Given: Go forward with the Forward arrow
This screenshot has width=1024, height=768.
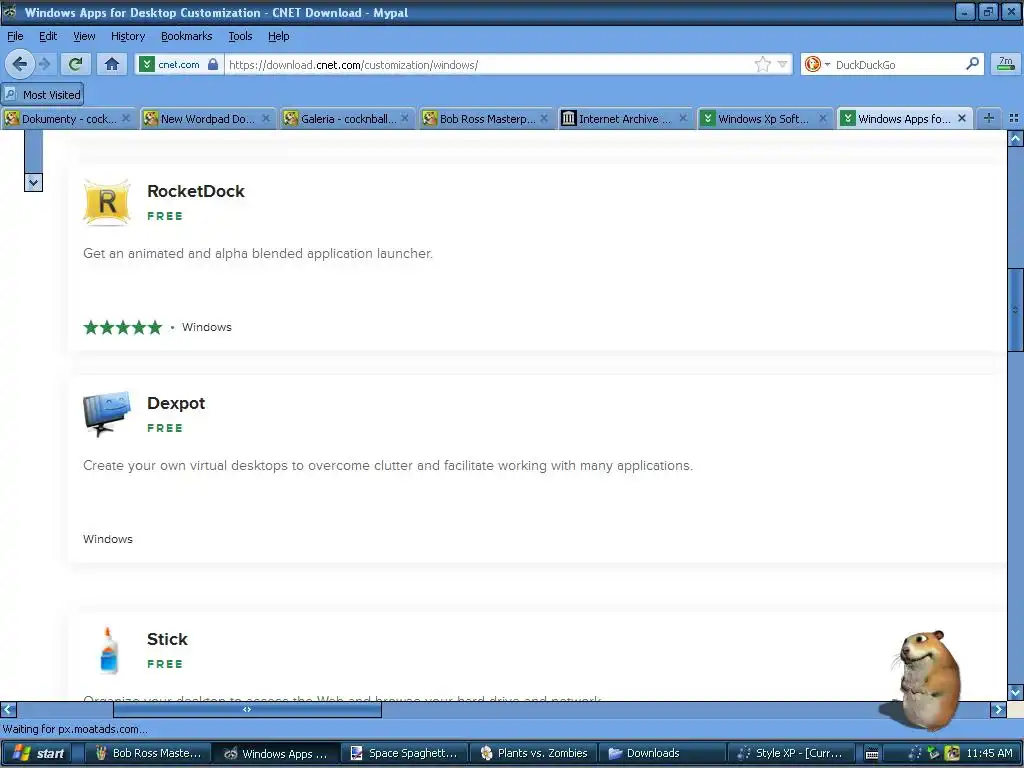Looking at the screenshot, I should pos(45,64).
